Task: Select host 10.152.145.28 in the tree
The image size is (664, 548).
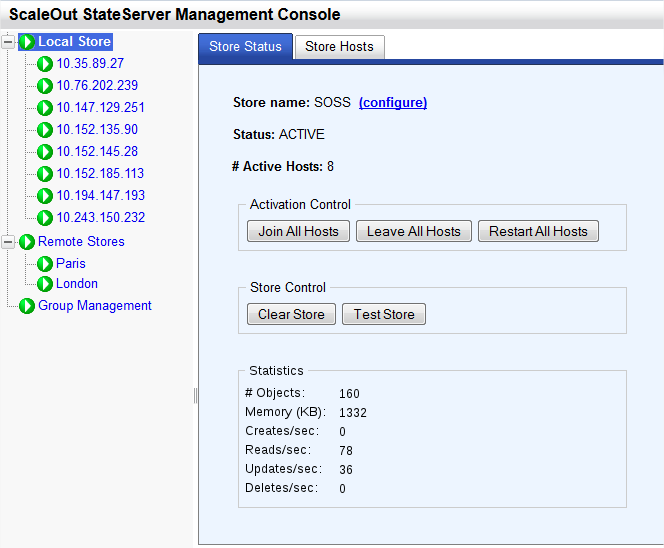Action: click(97, 152)
